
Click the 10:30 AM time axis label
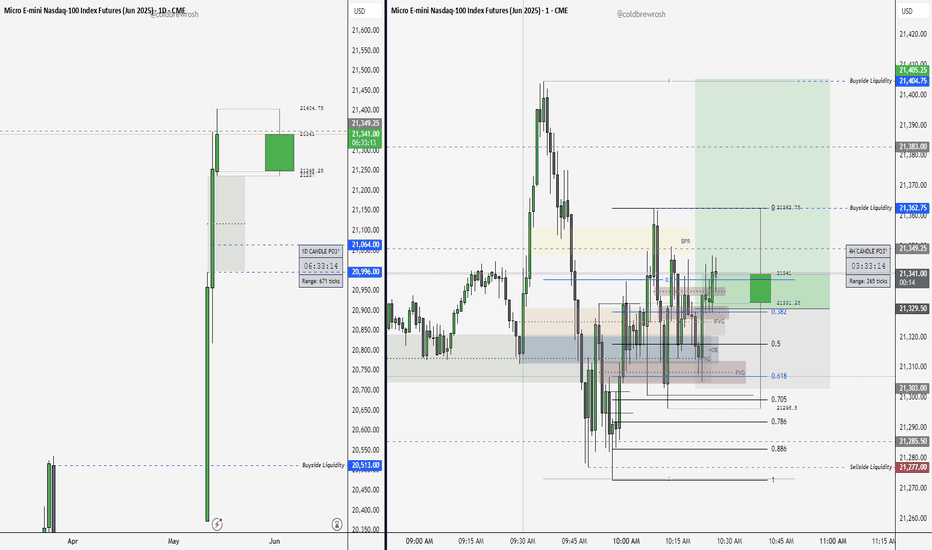click(x=729, y=541)
